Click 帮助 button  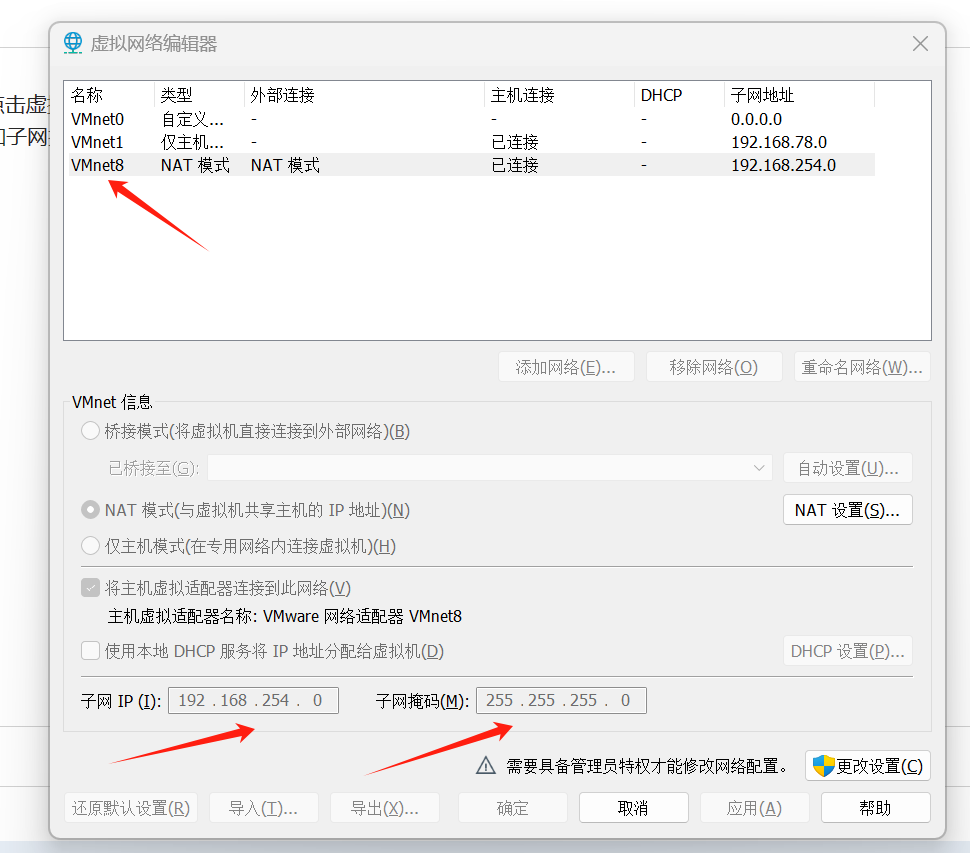pos(875,808)
